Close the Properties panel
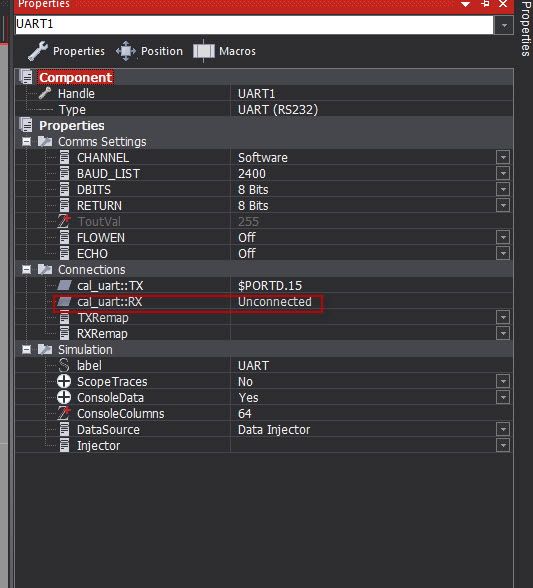This screenshot has width=533, height=588. click(503, 4)
